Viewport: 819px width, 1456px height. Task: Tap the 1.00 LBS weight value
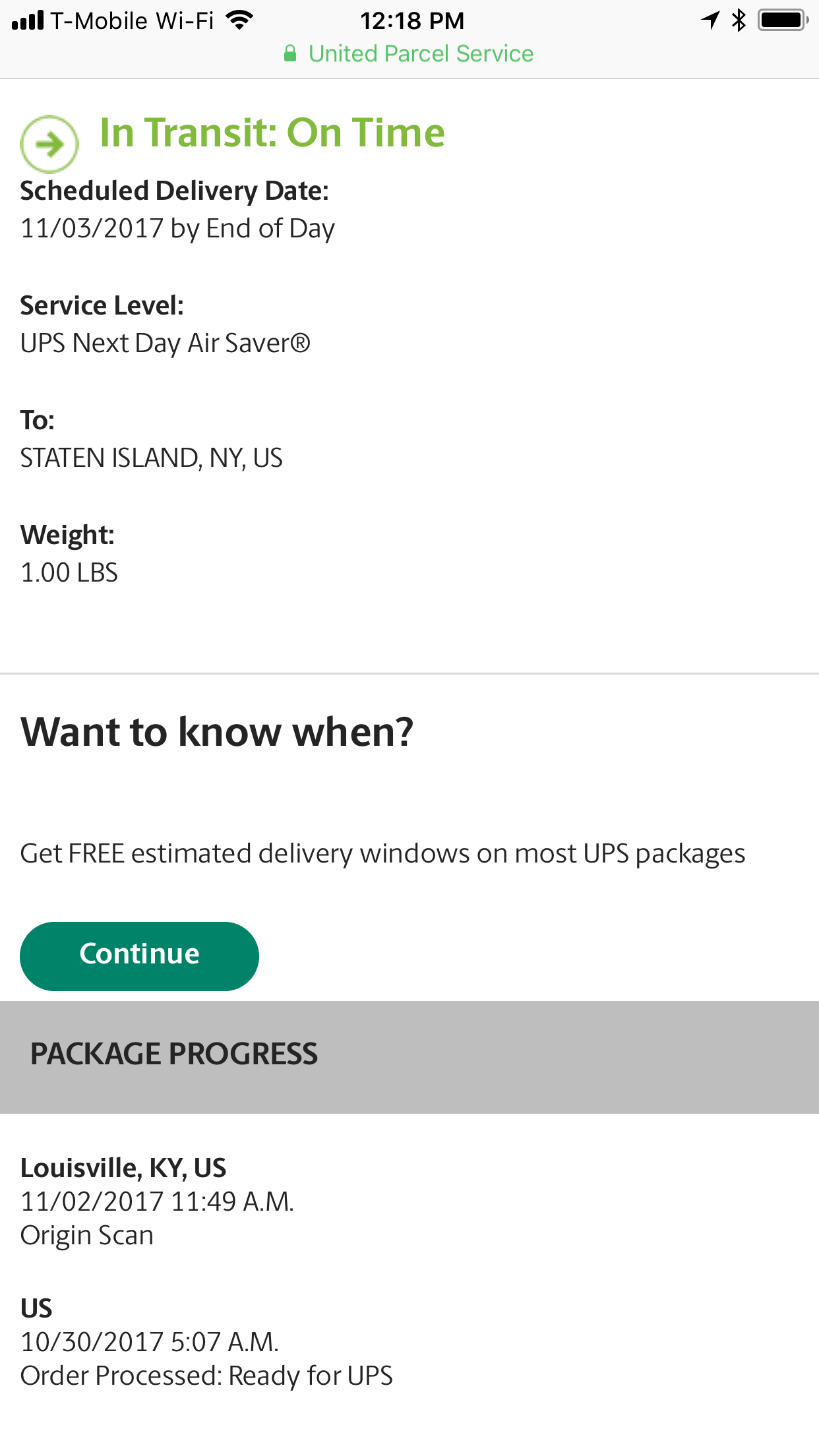click(69, 572)
